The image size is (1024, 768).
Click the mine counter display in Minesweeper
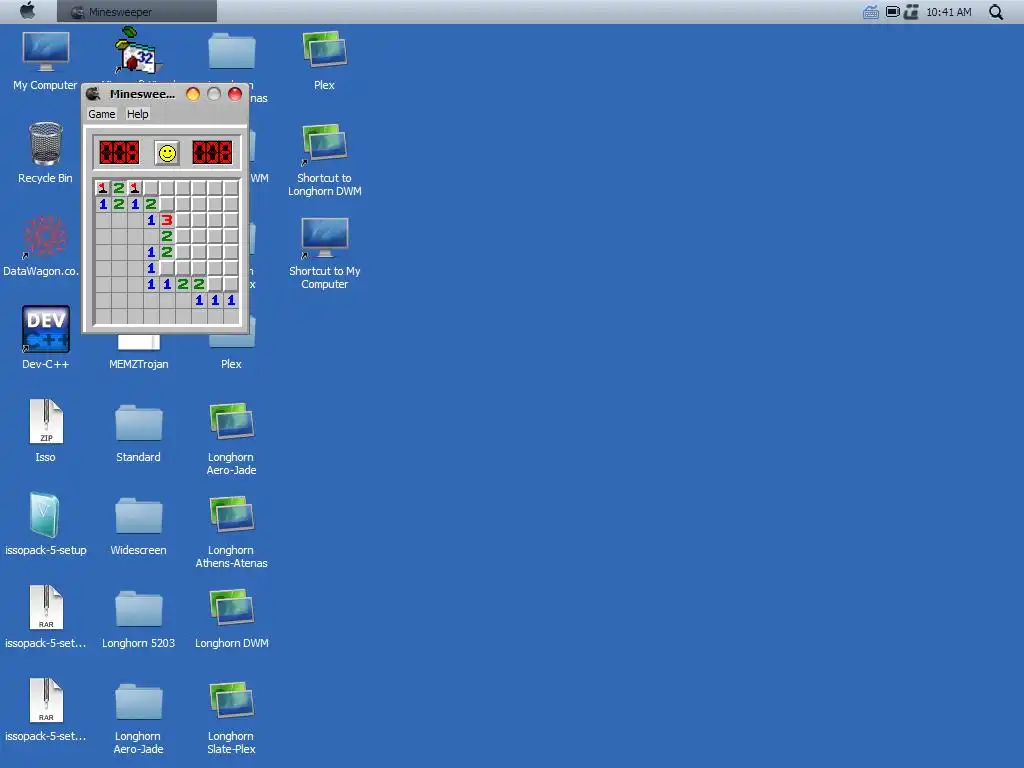pyautogui.click(x=119, y=153)
